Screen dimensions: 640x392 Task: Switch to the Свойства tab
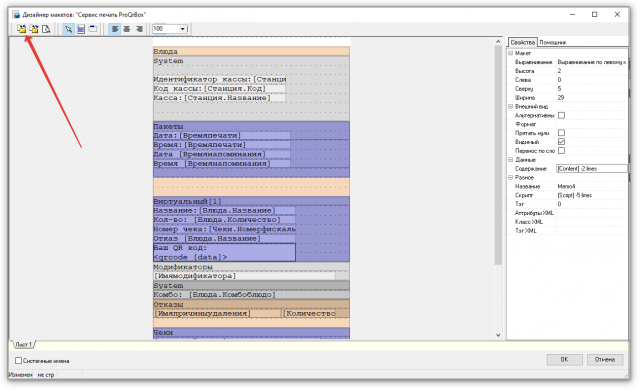522,42
